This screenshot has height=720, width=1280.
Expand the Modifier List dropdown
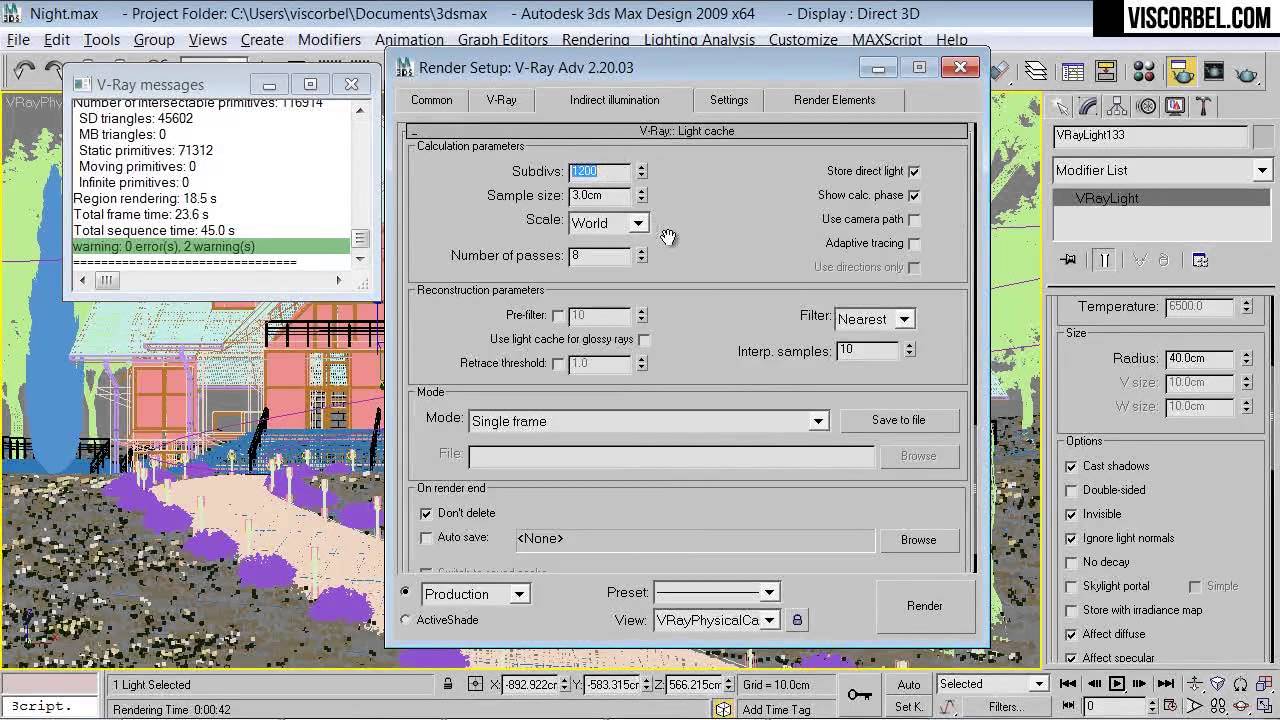tap(1161, 170)
